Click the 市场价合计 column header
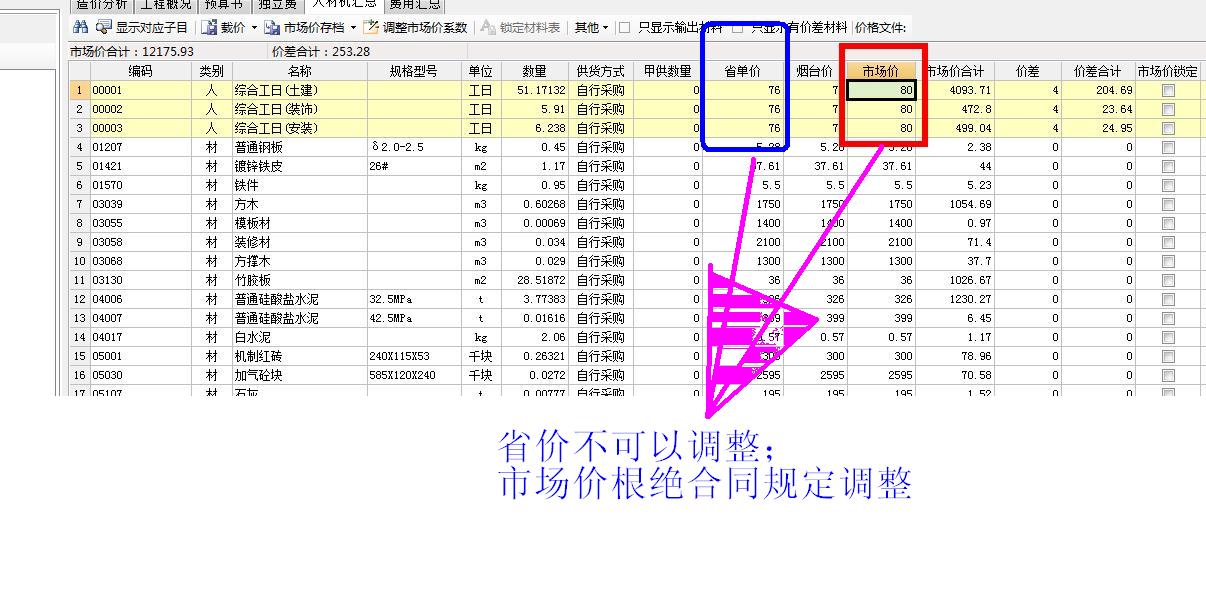 pos(955,71)
